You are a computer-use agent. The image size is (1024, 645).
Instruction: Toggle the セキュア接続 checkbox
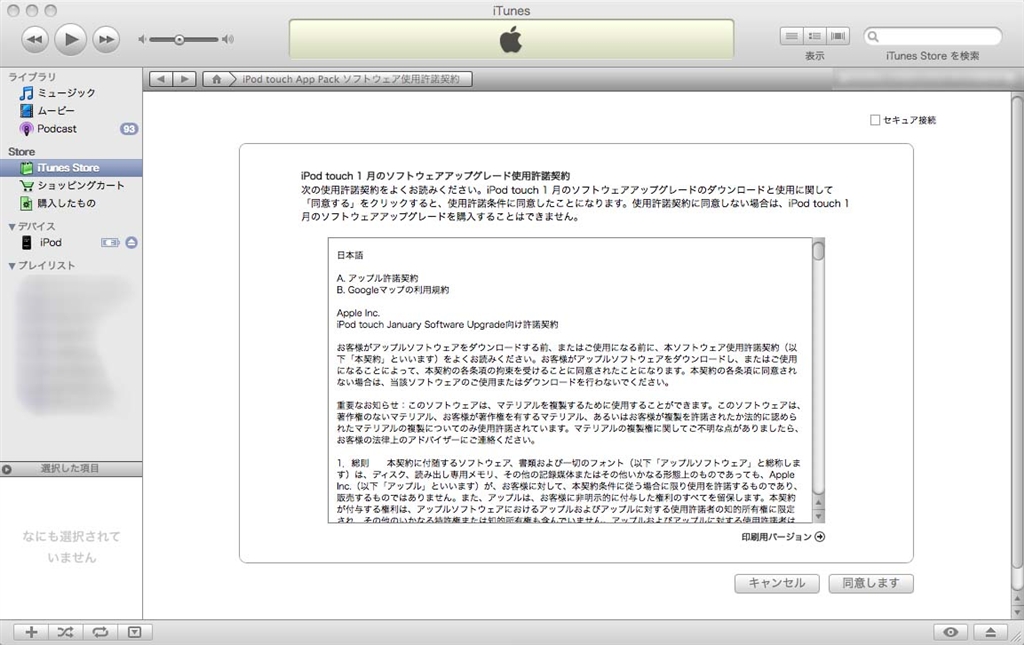tap(875, 120)
